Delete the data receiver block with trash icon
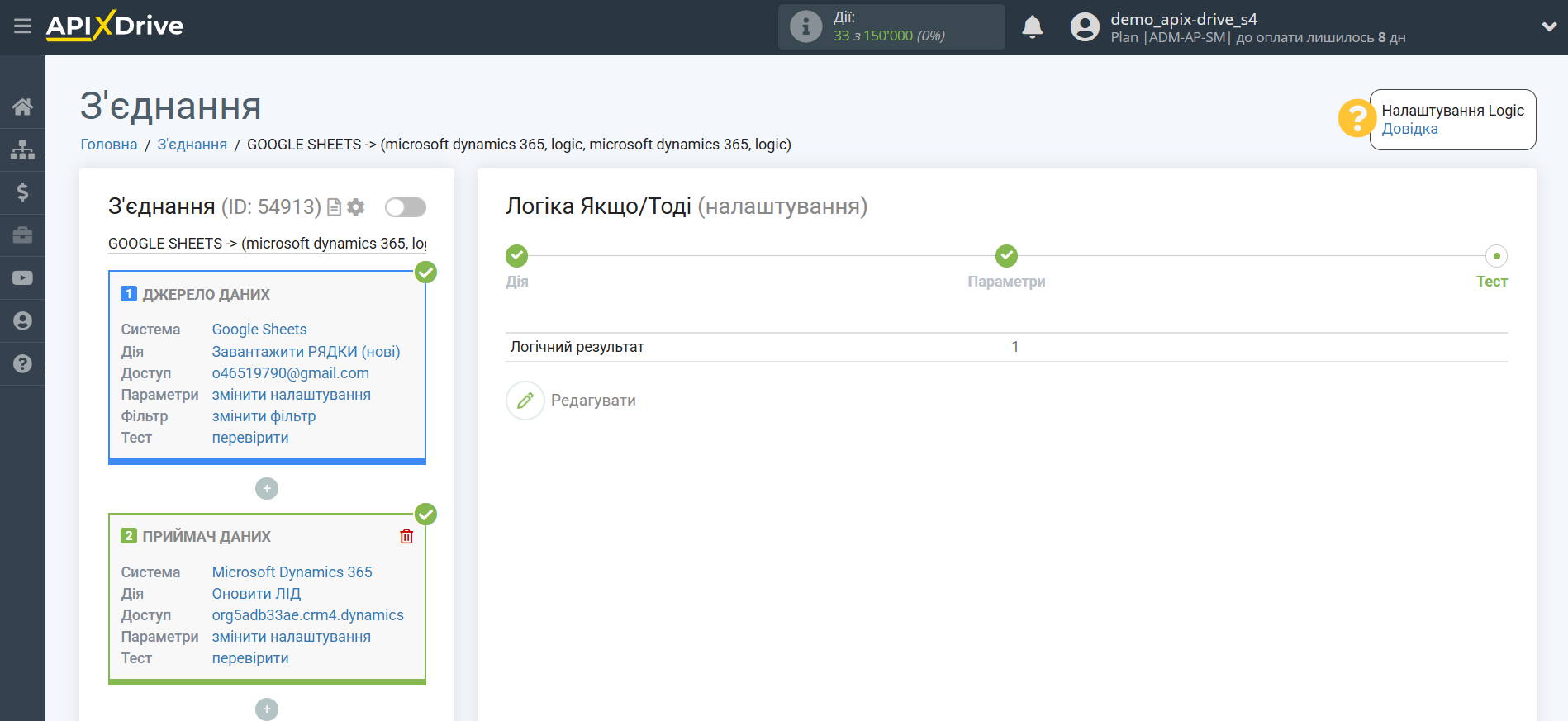The width and height of the screenshot is (1568, 721). pyautogui.click(x=406, y=537)
